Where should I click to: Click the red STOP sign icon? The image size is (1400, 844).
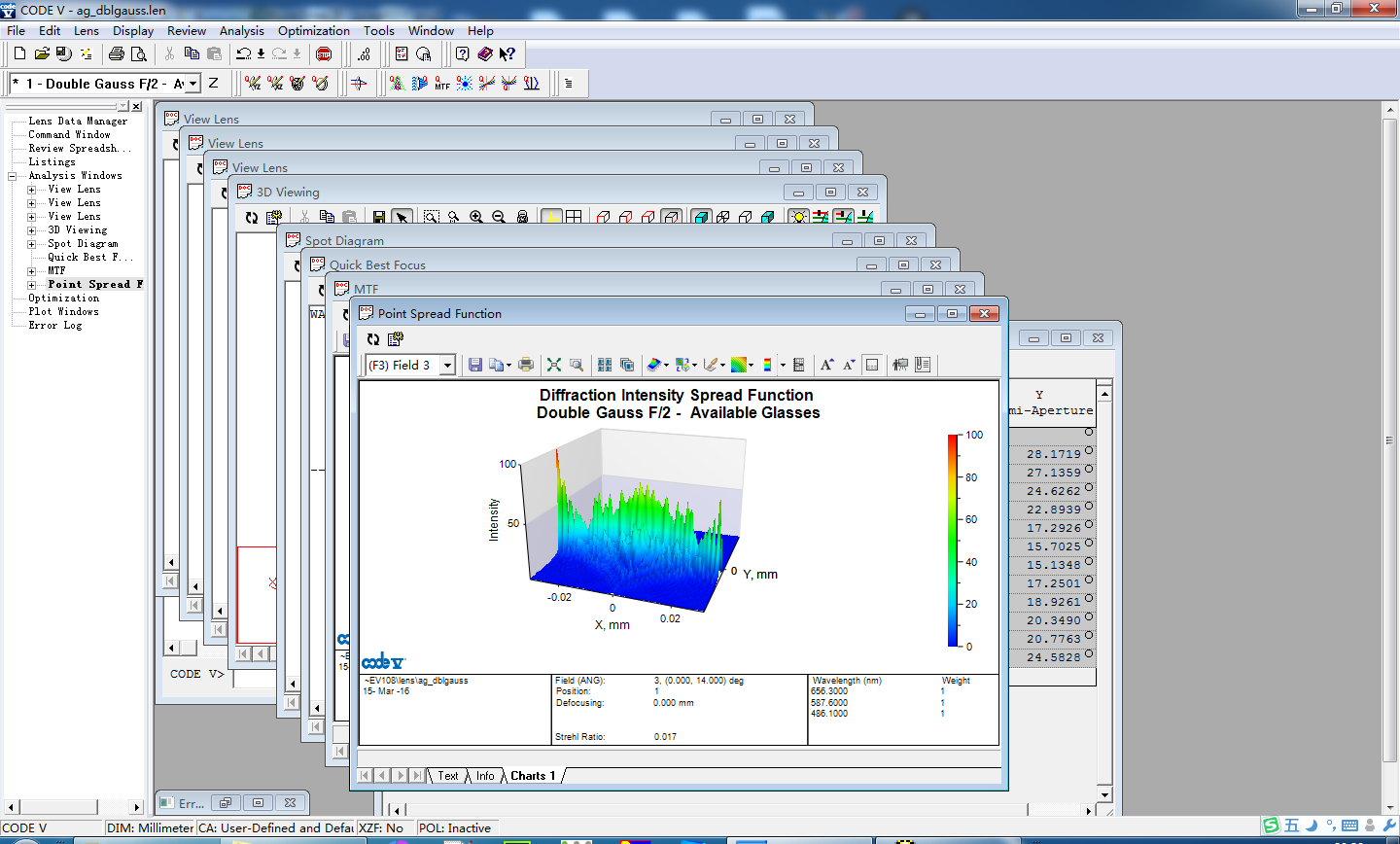(x=325, y=53)
